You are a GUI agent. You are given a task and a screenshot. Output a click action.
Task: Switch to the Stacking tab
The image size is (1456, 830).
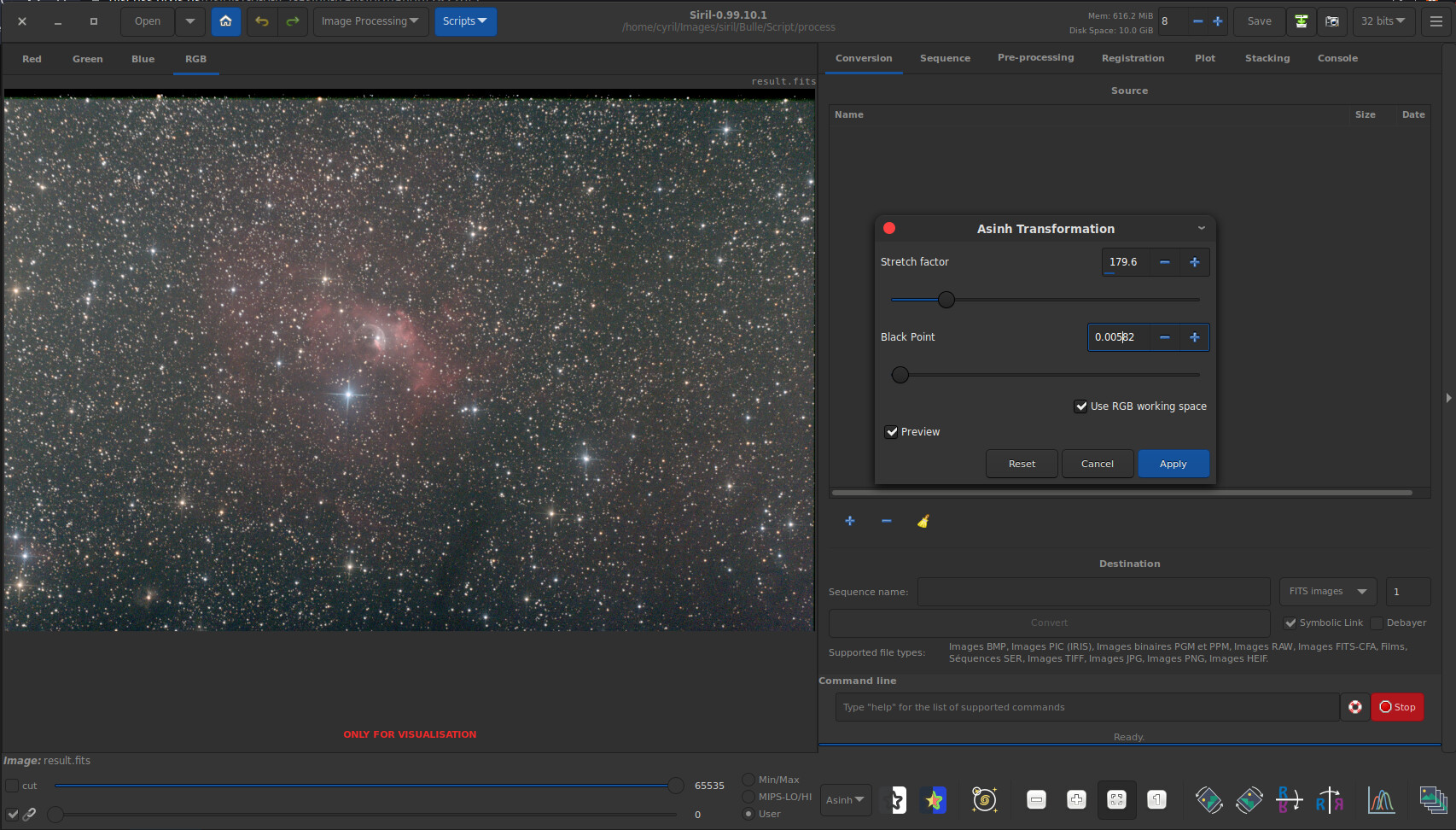(x=1267, y=58)
